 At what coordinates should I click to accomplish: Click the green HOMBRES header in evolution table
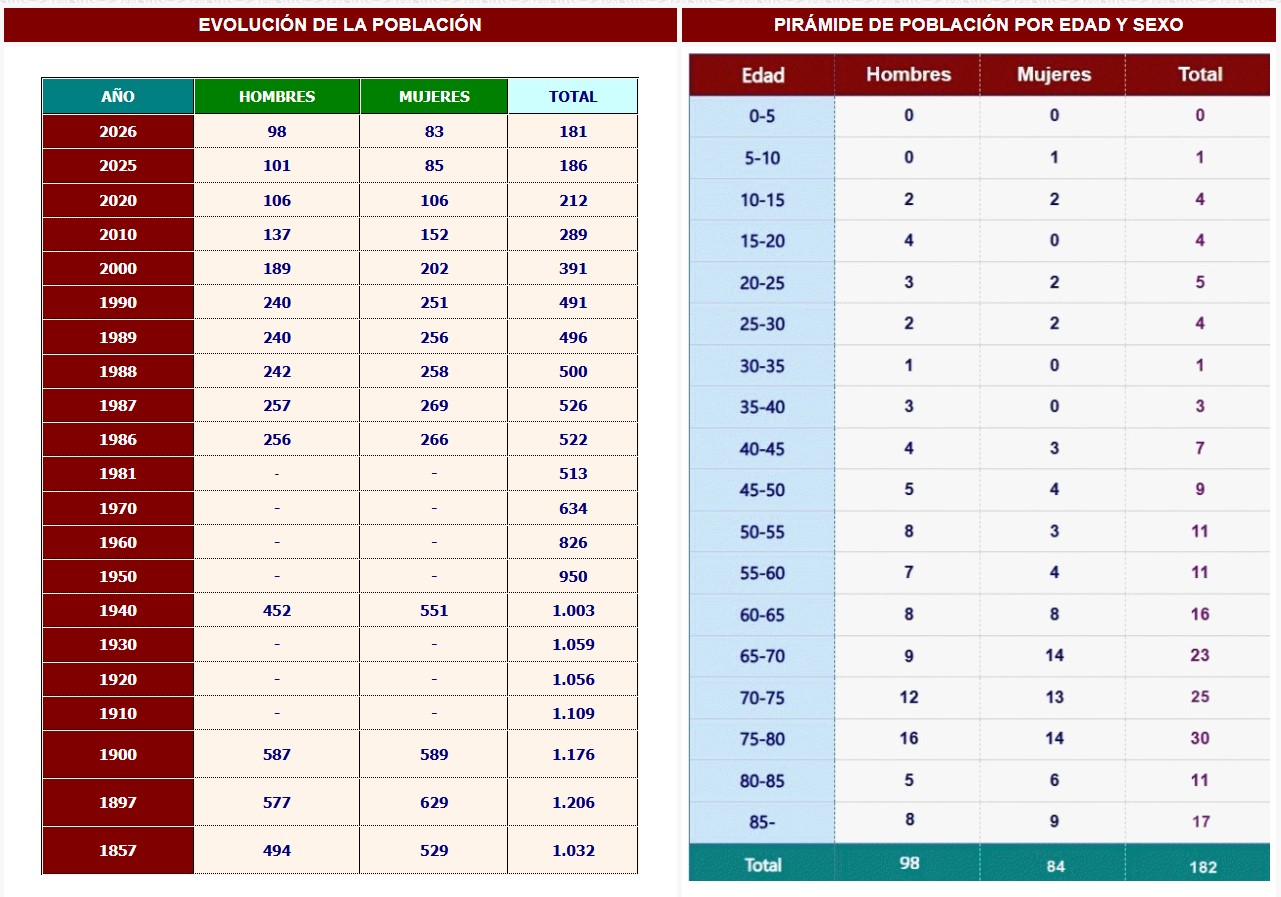point(277,97)
